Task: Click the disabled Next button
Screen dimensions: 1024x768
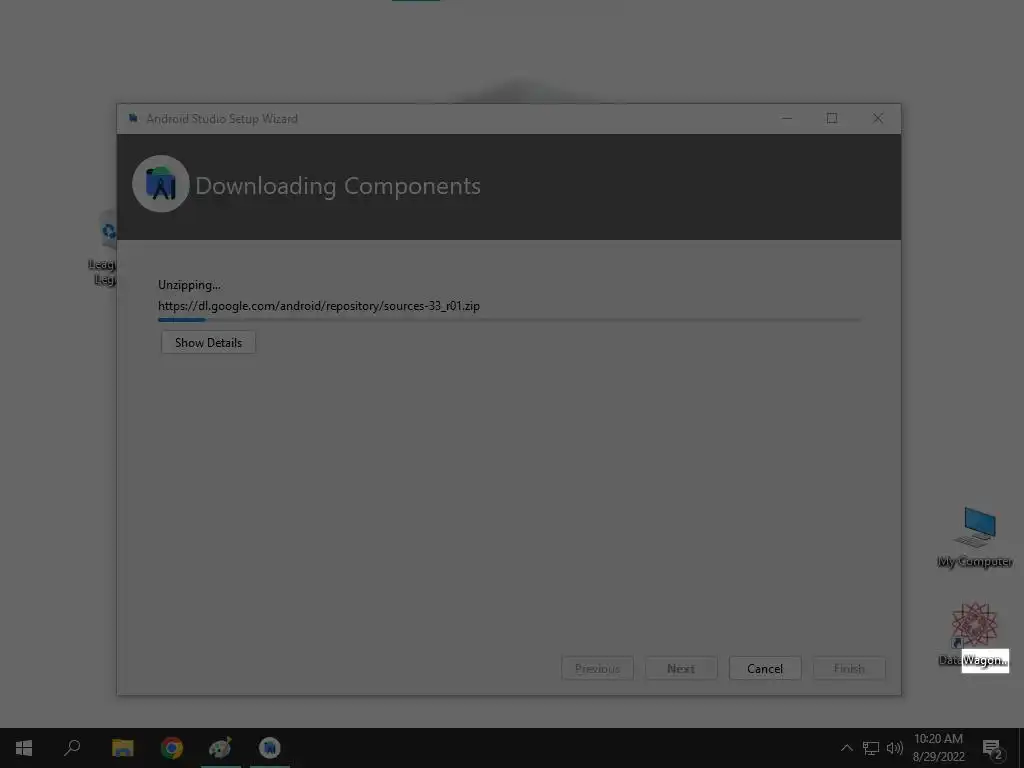Action: point(680,668)
